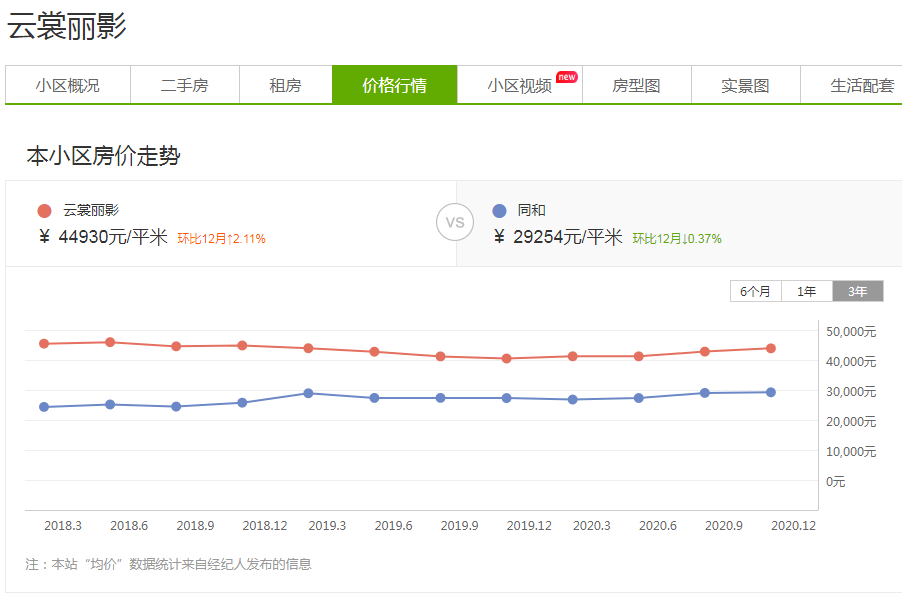Click the 20,000元 axis label
Image resolution: width=902 pixels, height=602 pixels.
pyautogui.click(x=851, y=421)
